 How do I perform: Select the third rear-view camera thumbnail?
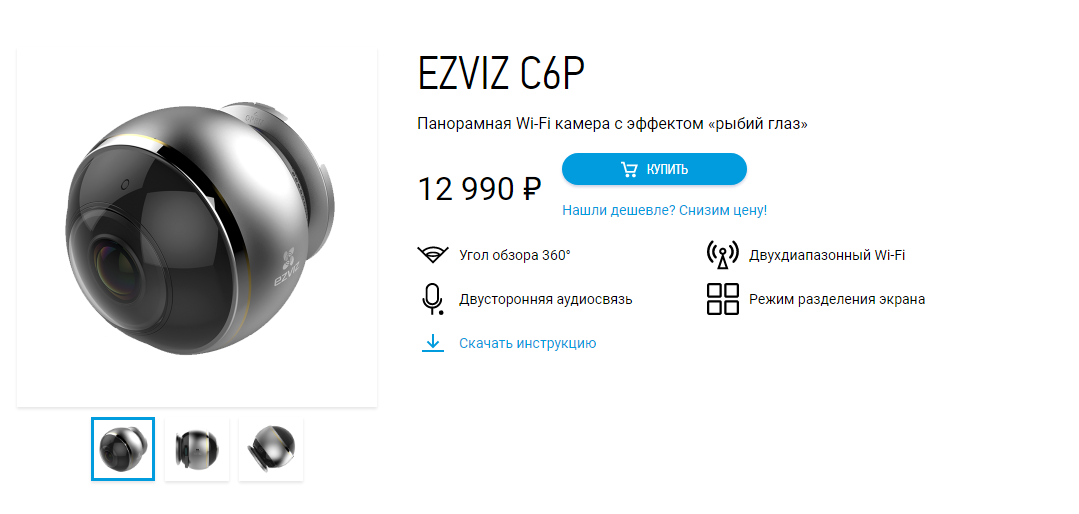click(x=270, y=449)
